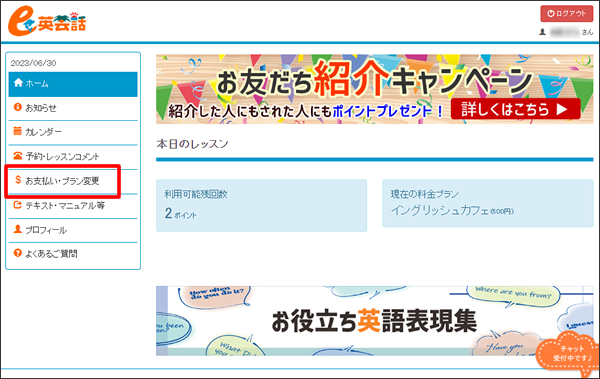The height and width of the screenshot is (379, 600).
Task: Click 詳しくはこちら button on campaign banner
Action: (x=515, y=109)
